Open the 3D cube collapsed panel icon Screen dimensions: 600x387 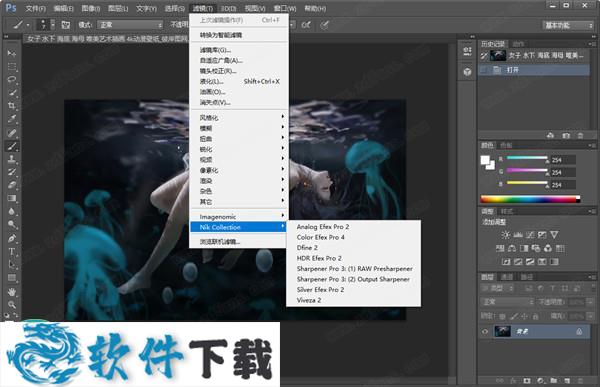467,71
